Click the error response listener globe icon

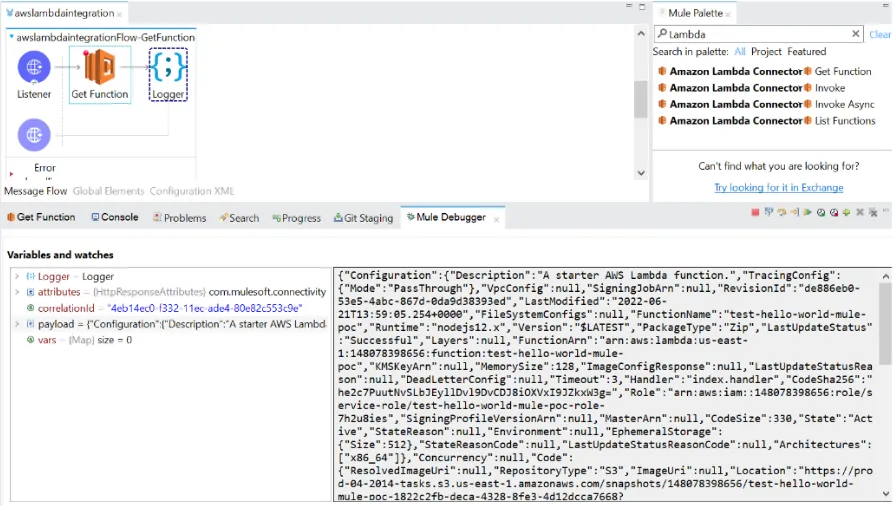pos(34,135)
